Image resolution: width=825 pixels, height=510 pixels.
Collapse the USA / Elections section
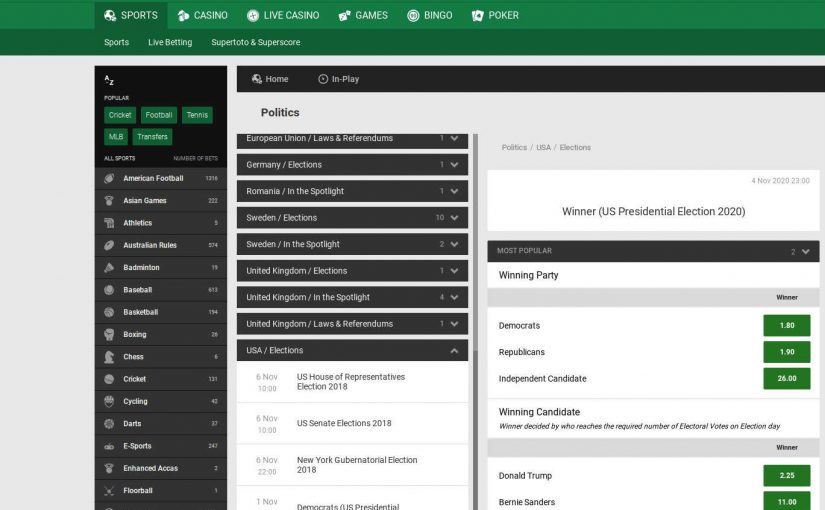coord(454,351)
